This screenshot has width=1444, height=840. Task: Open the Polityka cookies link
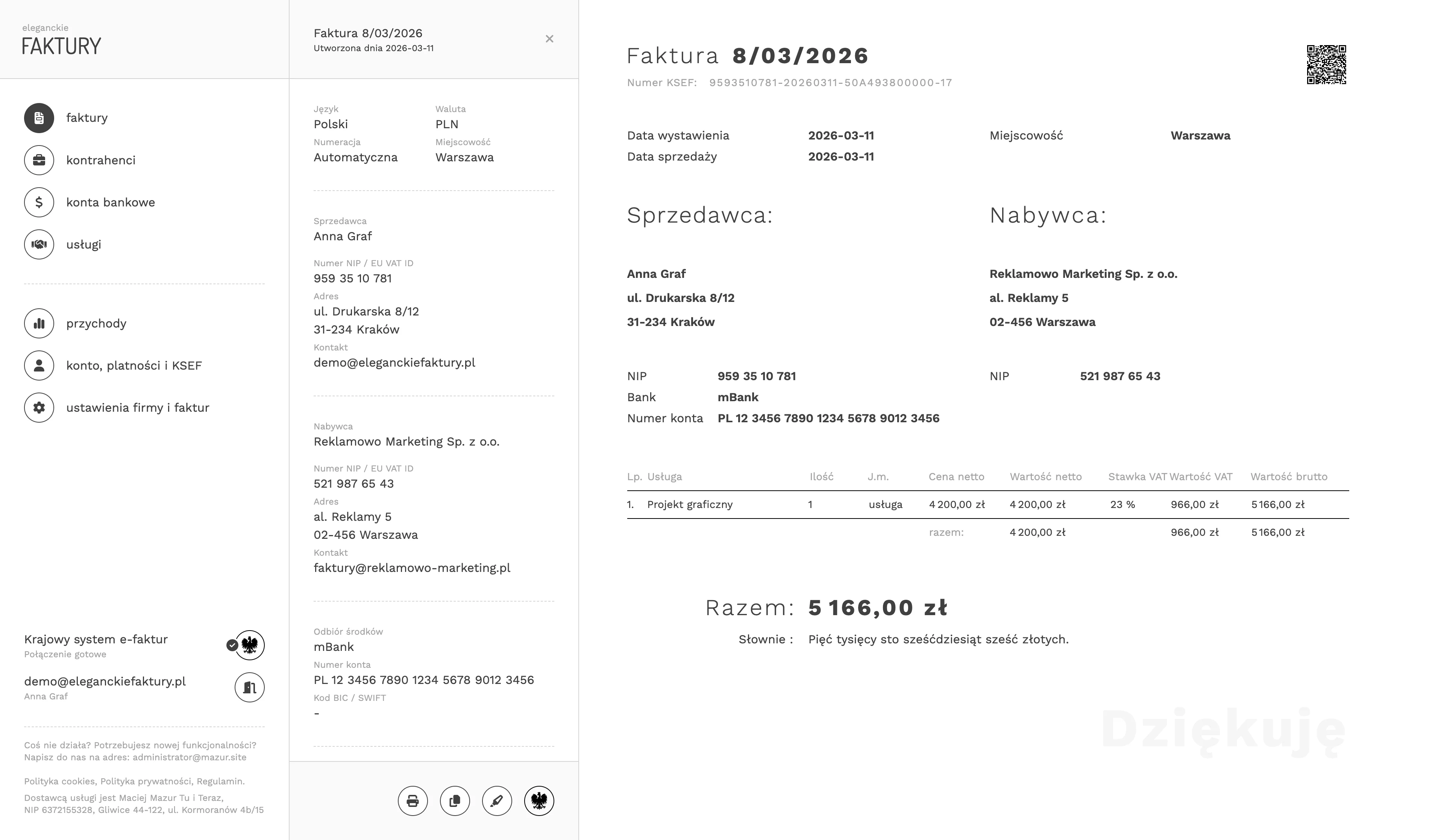[x=60, y=781]
